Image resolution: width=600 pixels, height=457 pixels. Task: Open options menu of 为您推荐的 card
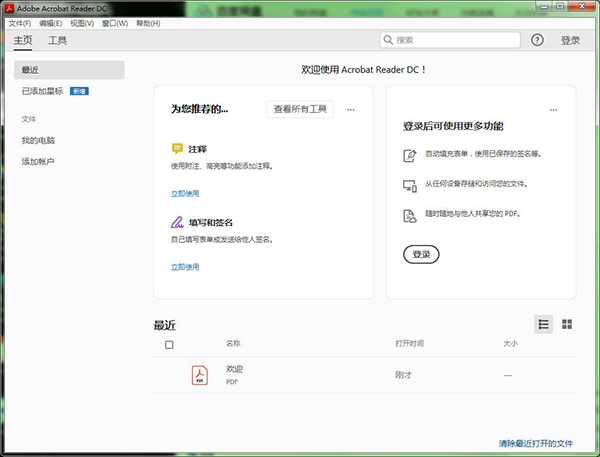(351, 110)
